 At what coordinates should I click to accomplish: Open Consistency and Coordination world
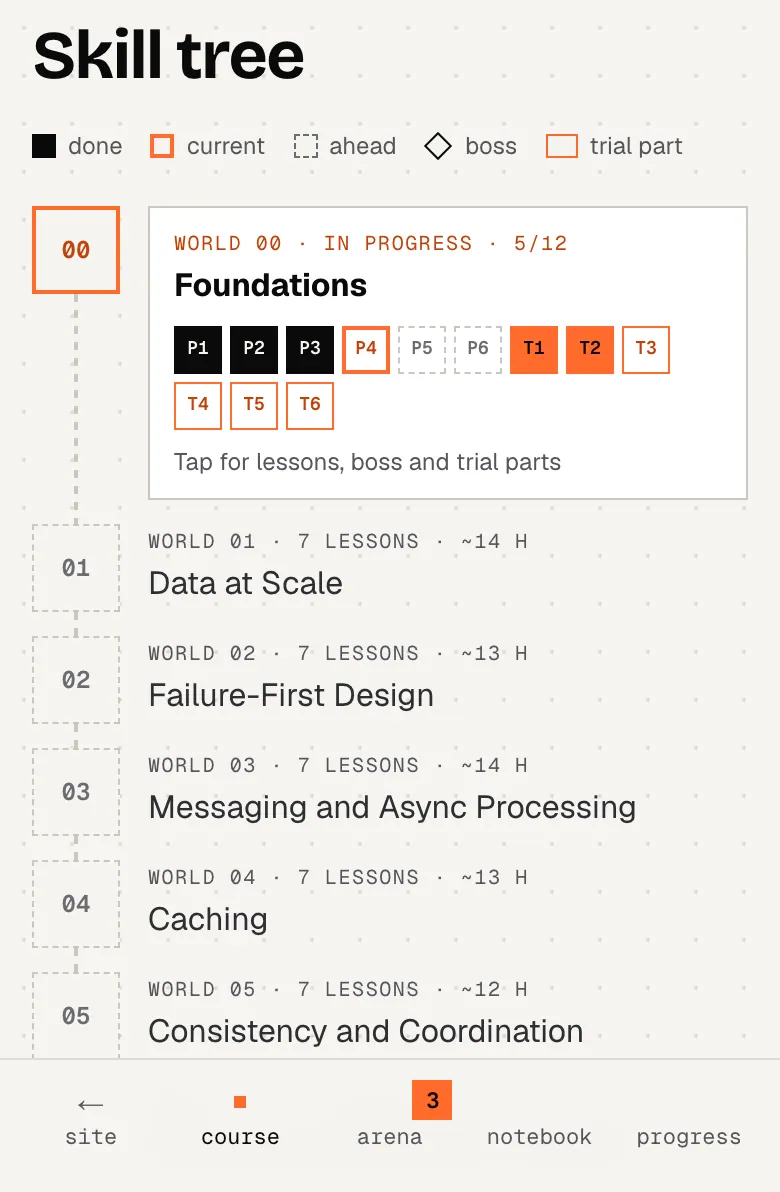366,1032
